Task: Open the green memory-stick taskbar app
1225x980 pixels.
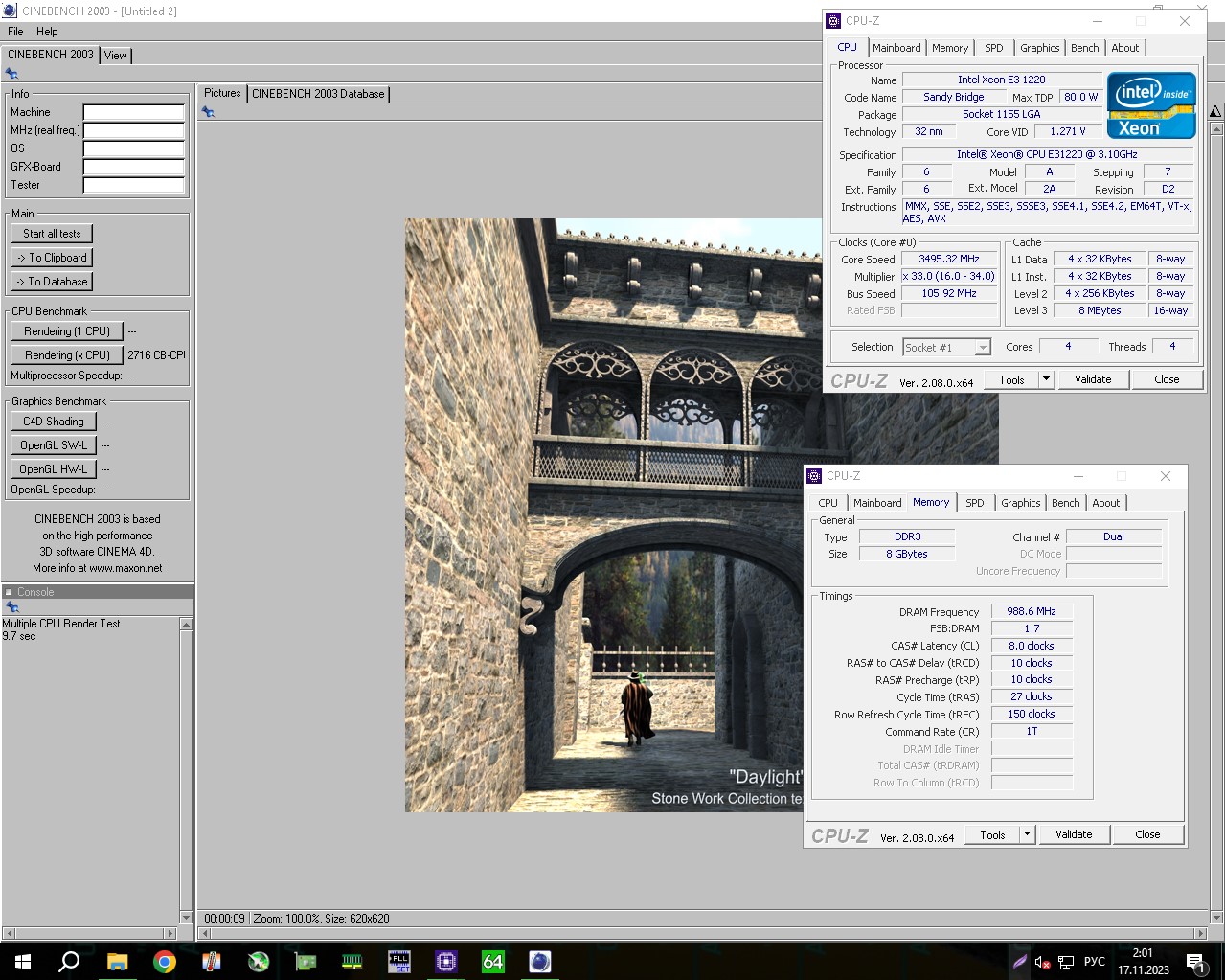Action: [x=352, y=961]
